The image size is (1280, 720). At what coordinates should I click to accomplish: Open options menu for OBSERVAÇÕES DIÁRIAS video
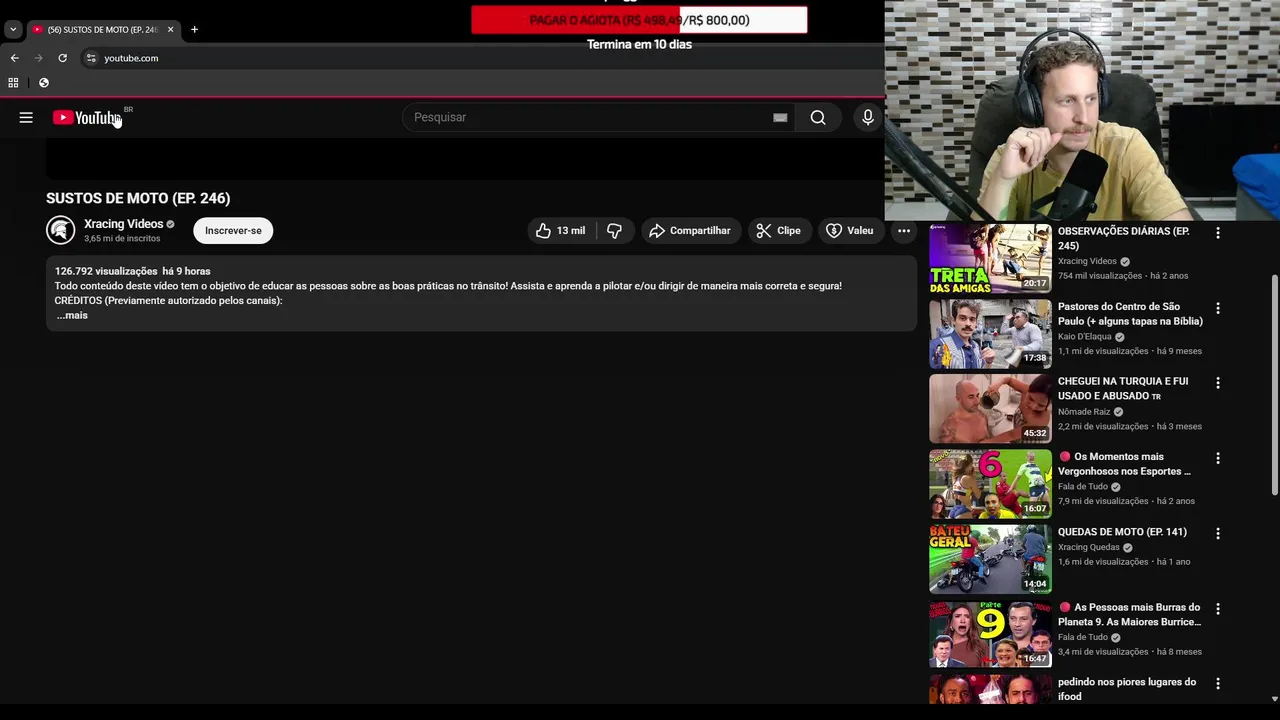point(1217,233)
